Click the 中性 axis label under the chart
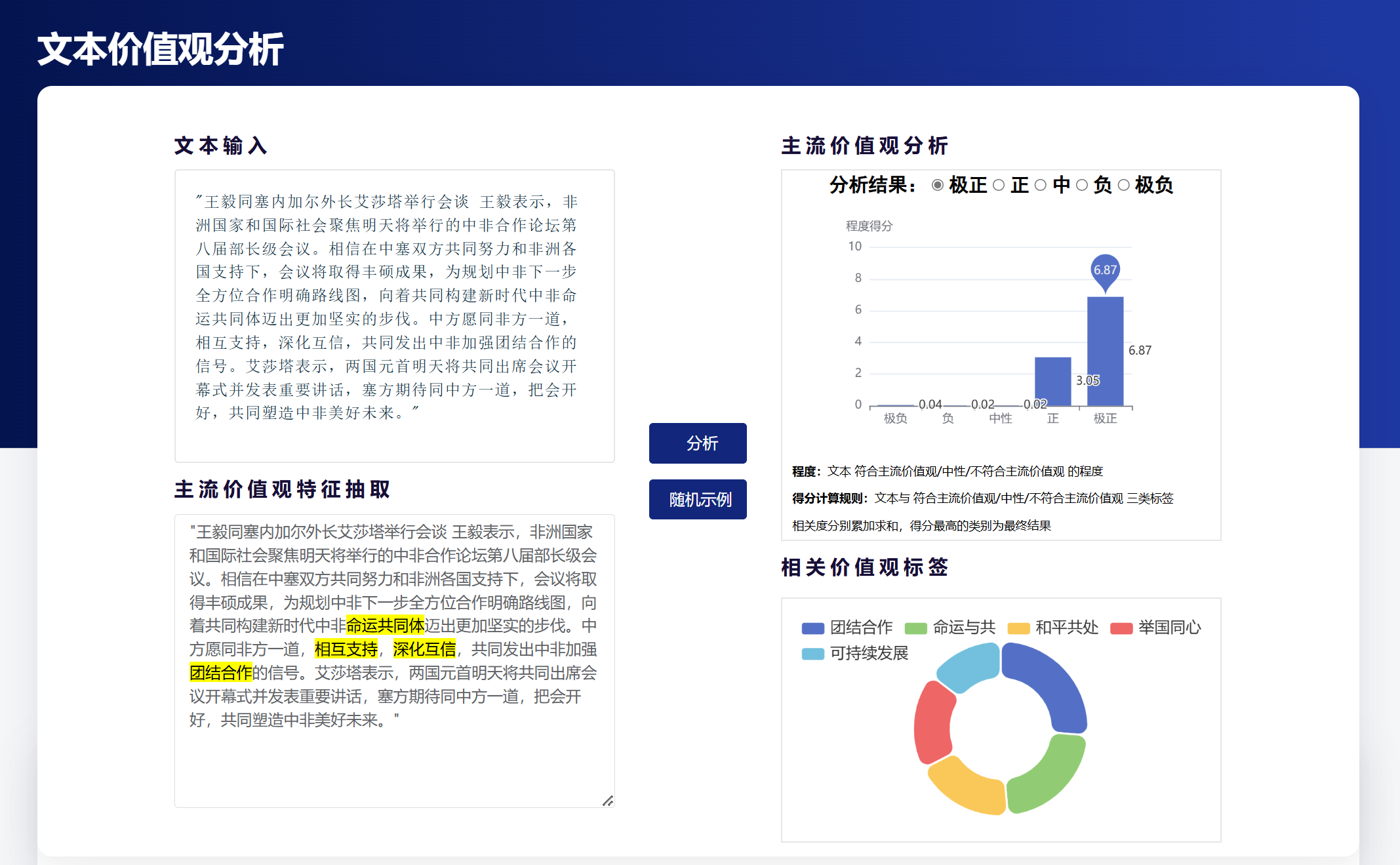The image size is (1400, 865). (1001, 418)
